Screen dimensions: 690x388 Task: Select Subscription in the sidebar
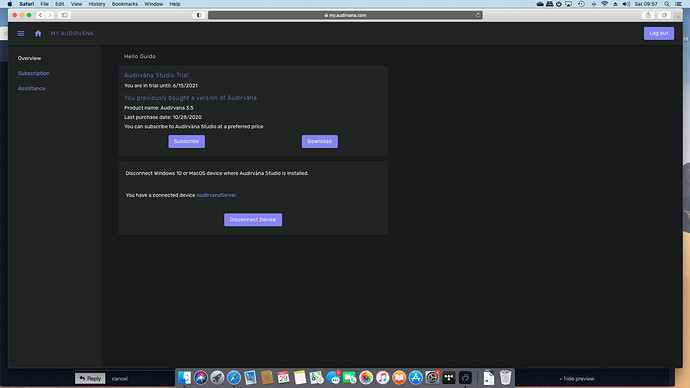[33, 73]
